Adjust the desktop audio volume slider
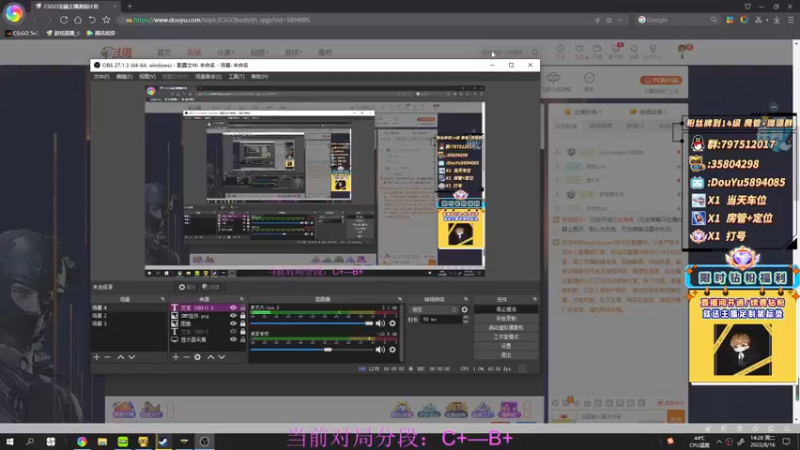This screenshot has height=450, width=800. click(312, 349)
